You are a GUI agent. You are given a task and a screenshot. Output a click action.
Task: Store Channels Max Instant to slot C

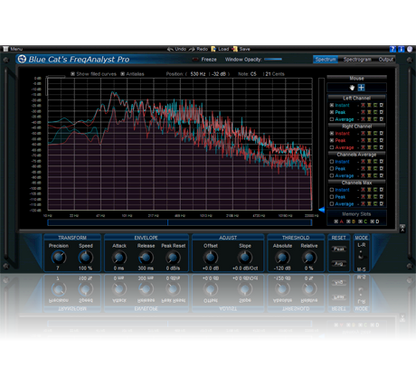375,190
